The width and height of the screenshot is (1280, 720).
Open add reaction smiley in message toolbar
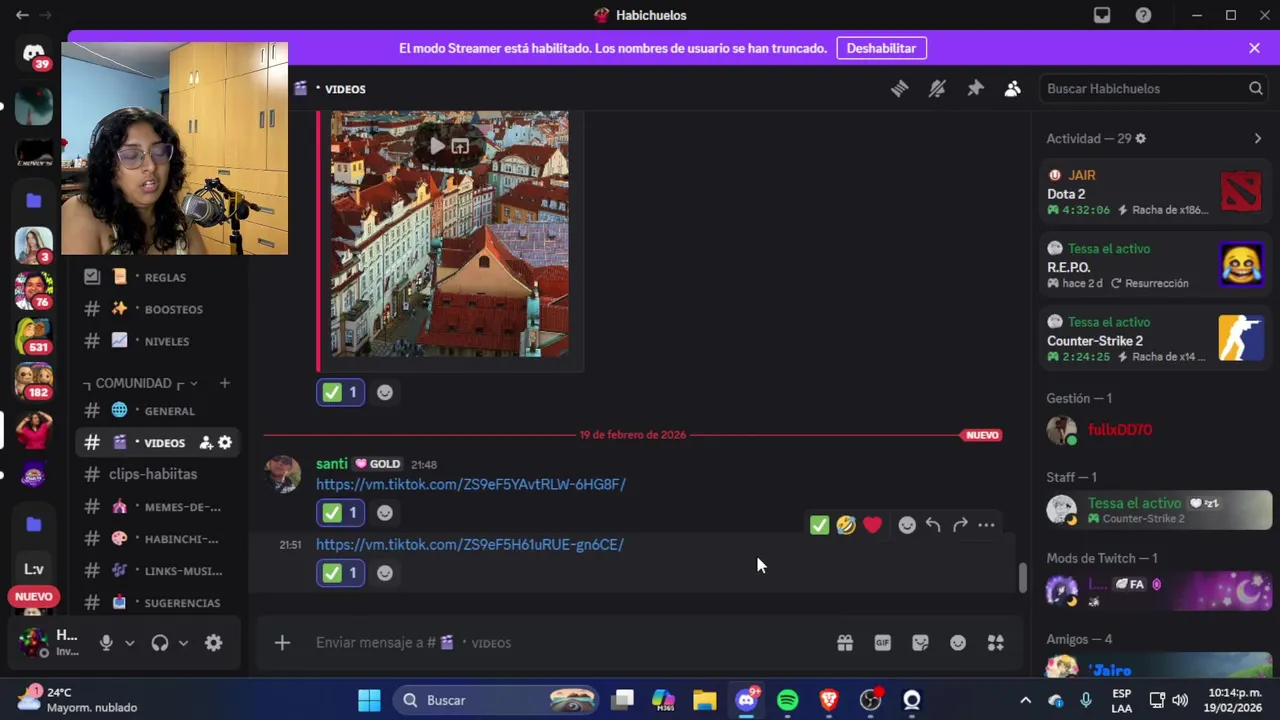click(x=907, y=525)
